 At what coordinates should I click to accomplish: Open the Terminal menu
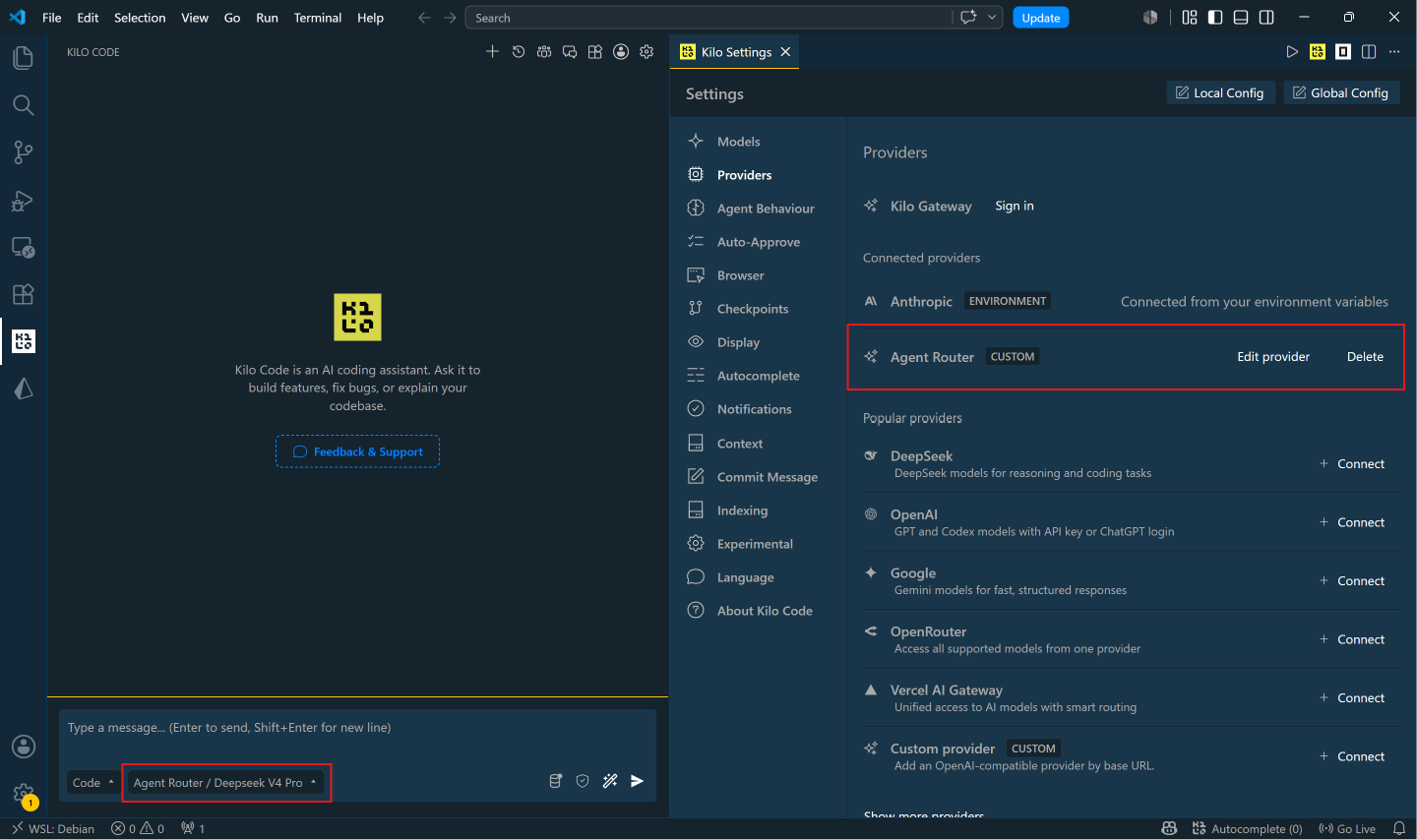click(x=317, y=18)
